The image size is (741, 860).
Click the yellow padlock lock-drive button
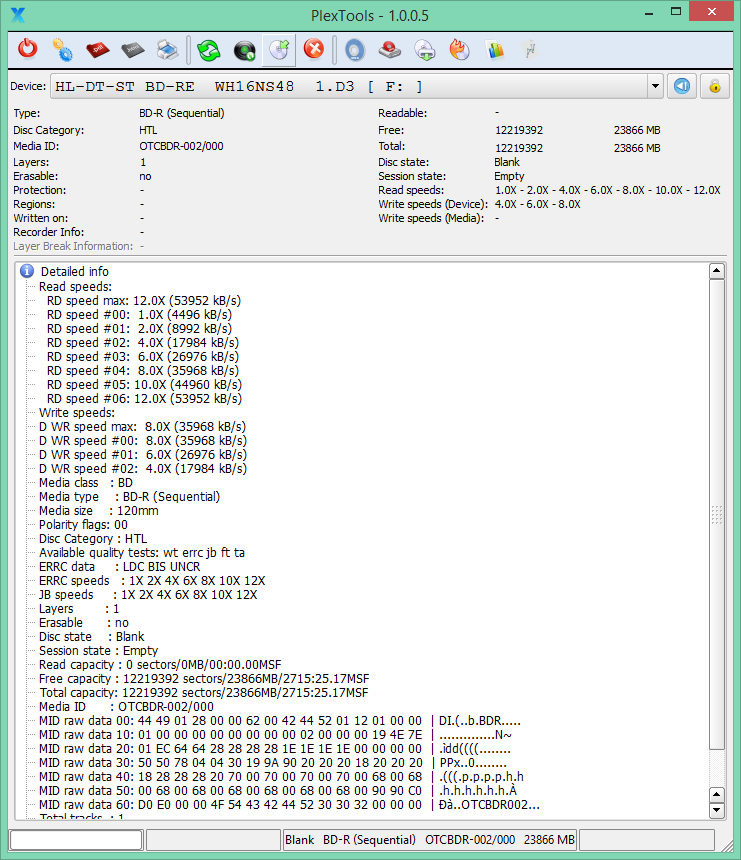[x=715, y=86]
